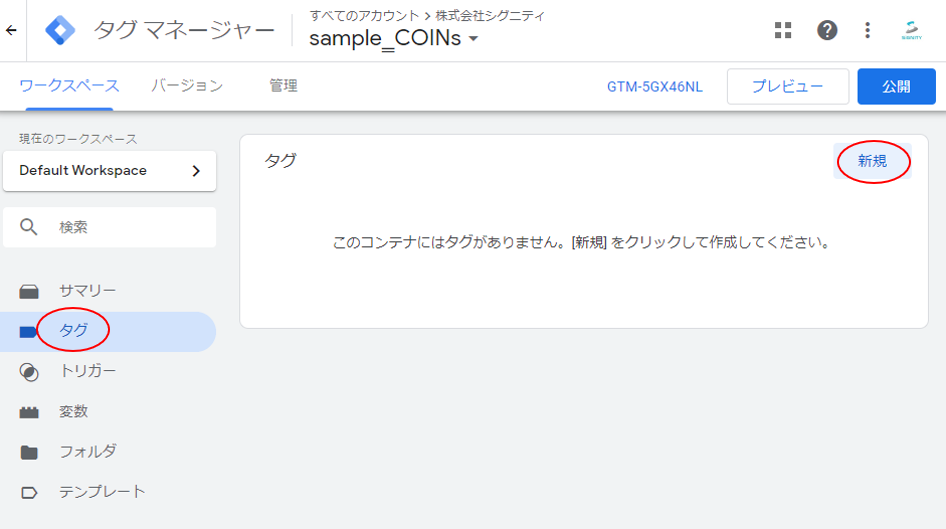Image resolution: width=946 pixels, height=529 pixels.
Task: Select the ワークスペース tab
Action: [69, 86]
